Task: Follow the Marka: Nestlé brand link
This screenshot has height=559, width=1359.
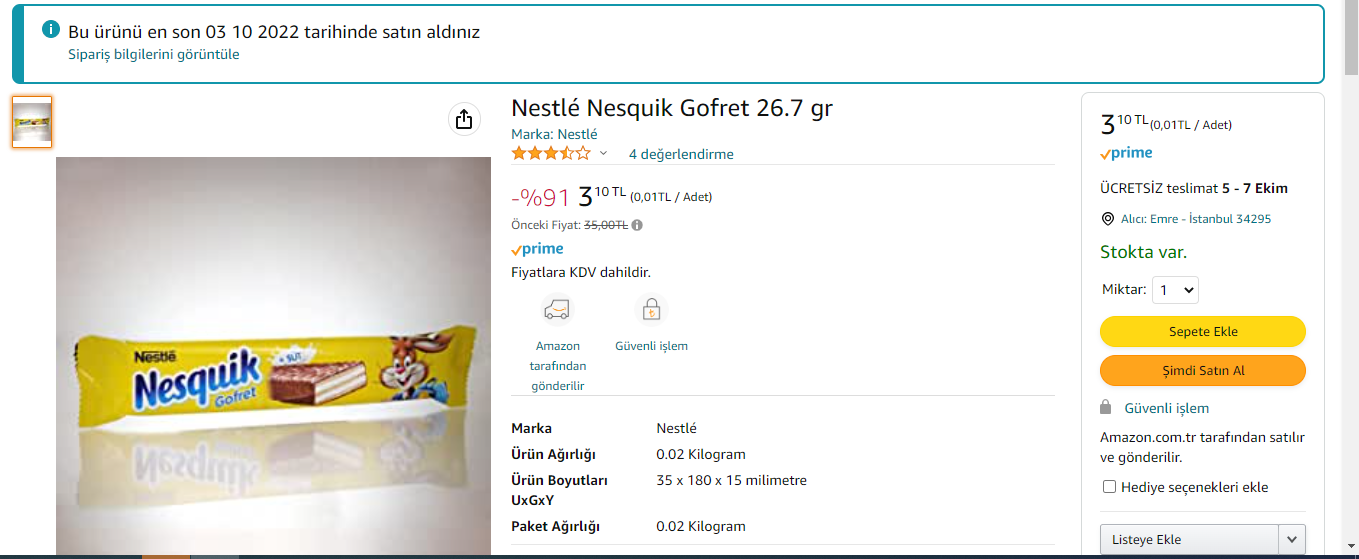Action: (x=554, y=134)
